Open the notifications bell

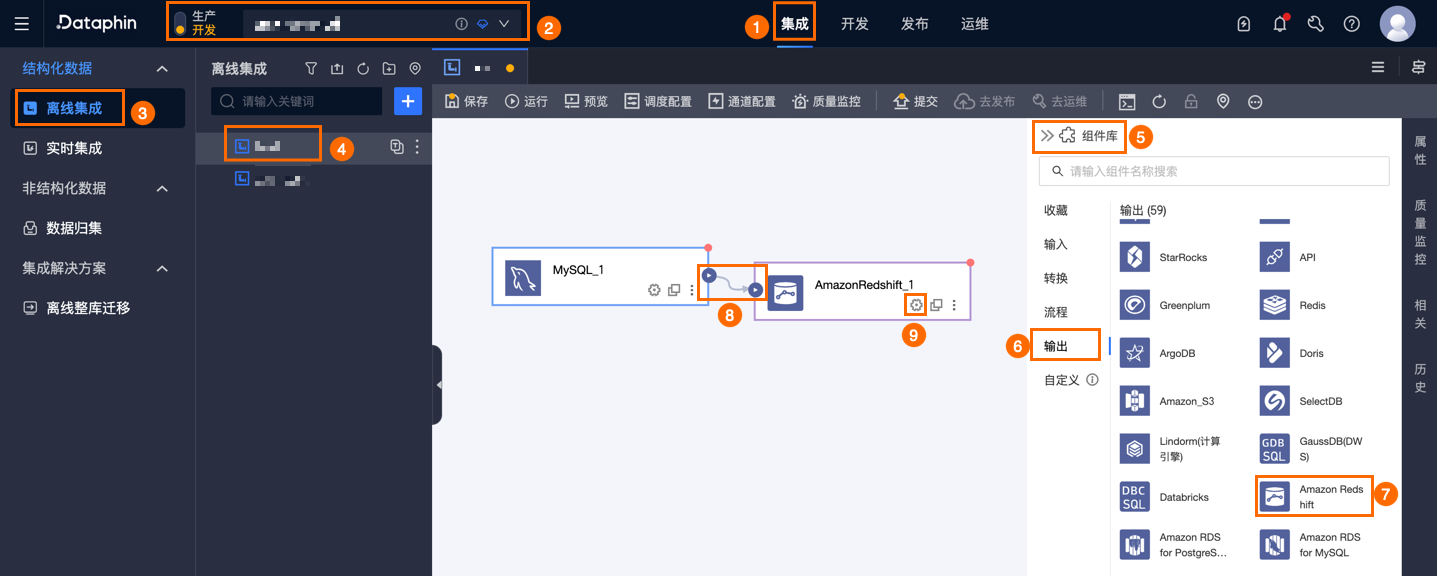[1280, 24]
